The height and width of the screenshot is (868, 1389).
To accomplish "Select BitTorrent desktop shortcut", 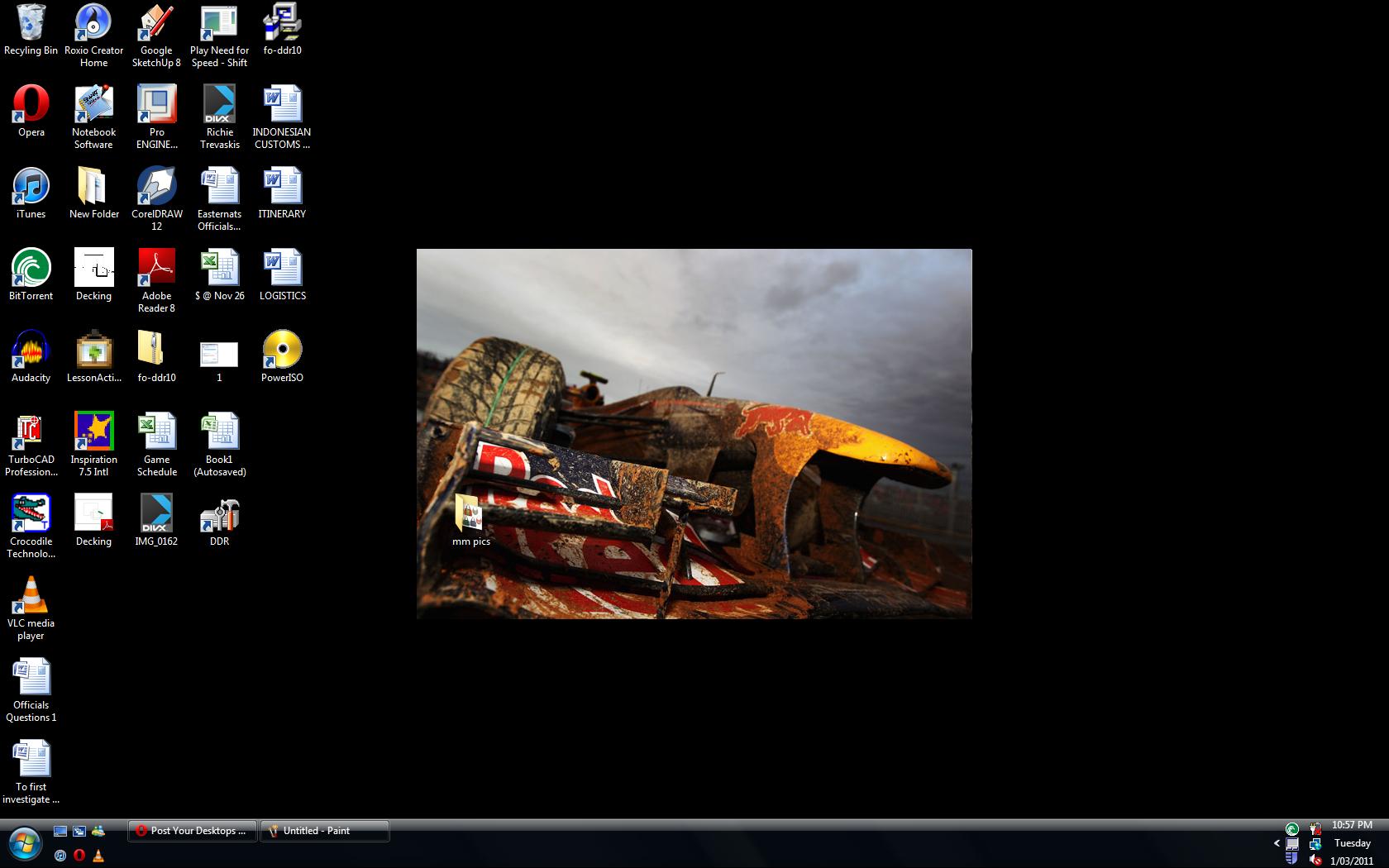I will (31, 275).
